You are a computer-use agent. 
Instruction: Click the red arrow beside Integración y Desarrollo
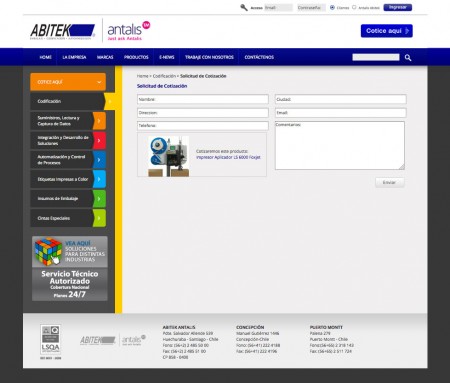click(x=99, y=140)
